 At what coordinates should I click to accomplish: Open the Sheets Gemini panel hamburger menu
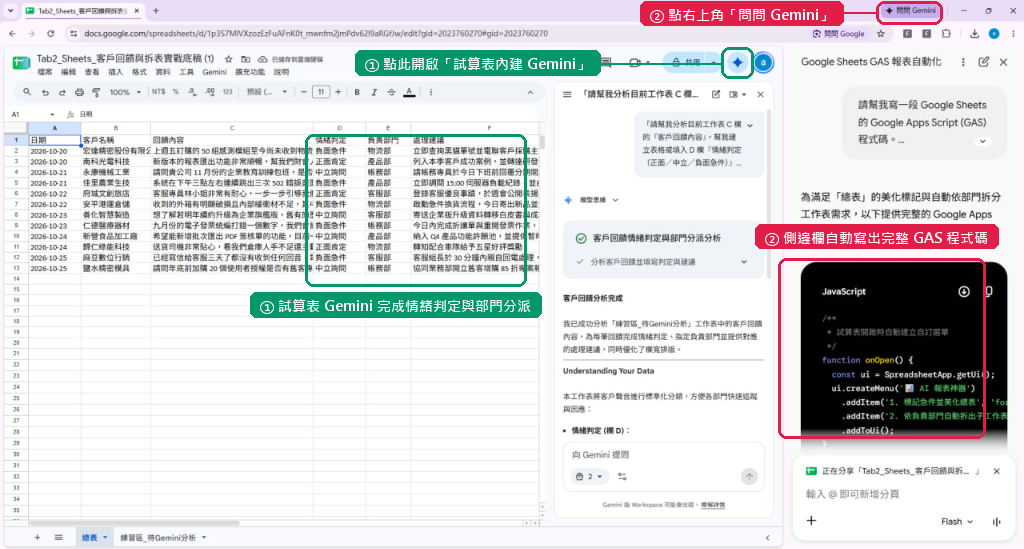tap(567, 95)
